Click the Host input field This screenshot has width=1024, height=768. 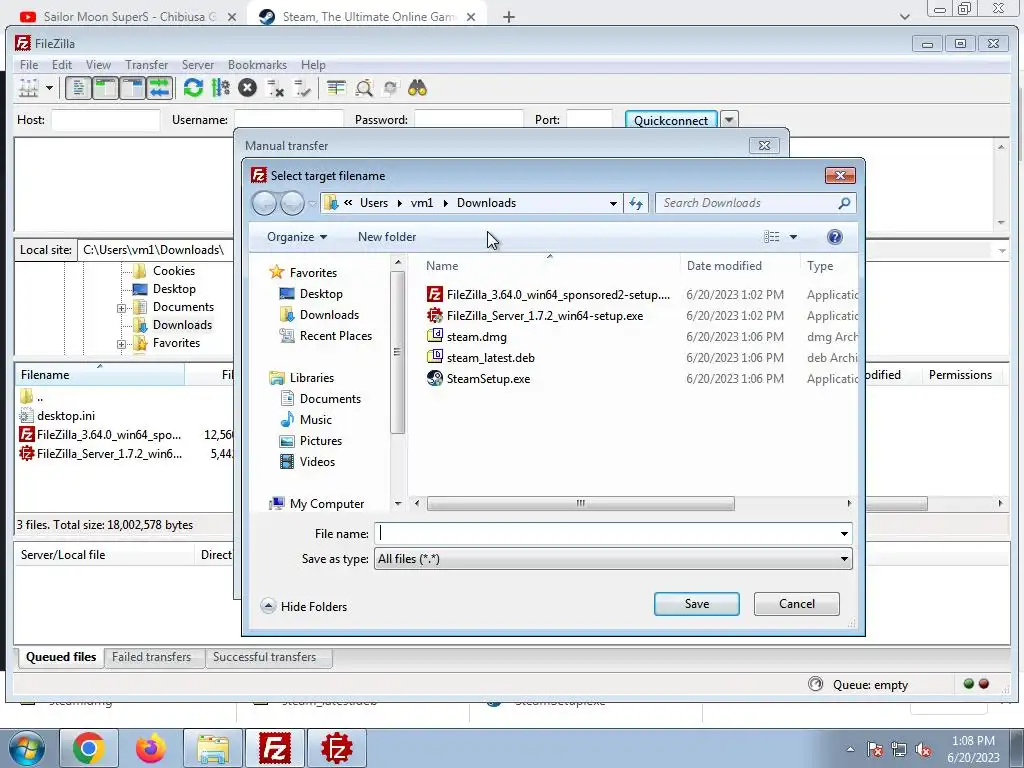106,120
